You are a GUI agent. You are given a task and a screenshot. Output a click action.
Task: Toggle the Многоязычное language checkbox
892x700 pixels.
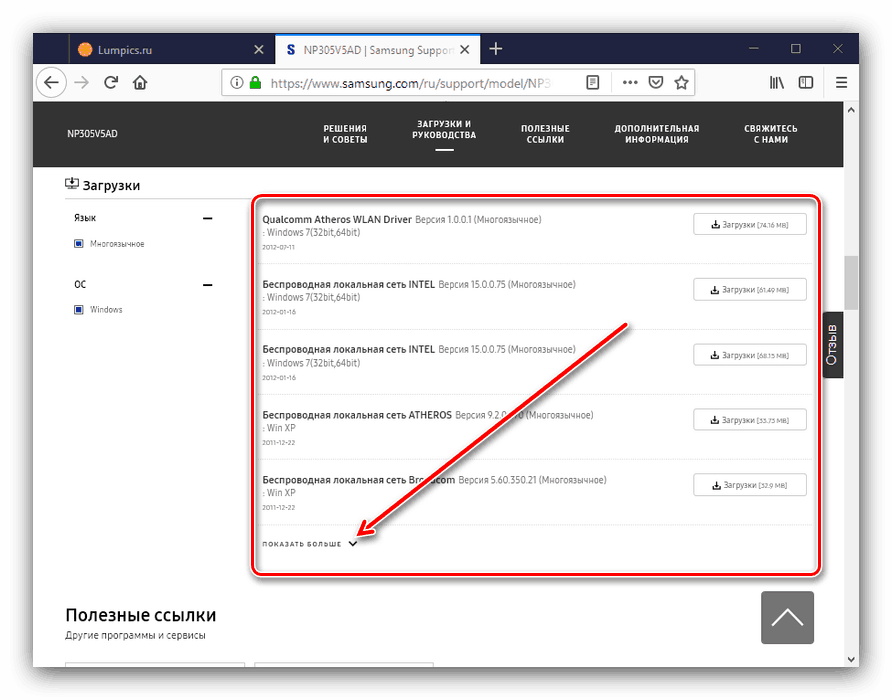point(79,244)
